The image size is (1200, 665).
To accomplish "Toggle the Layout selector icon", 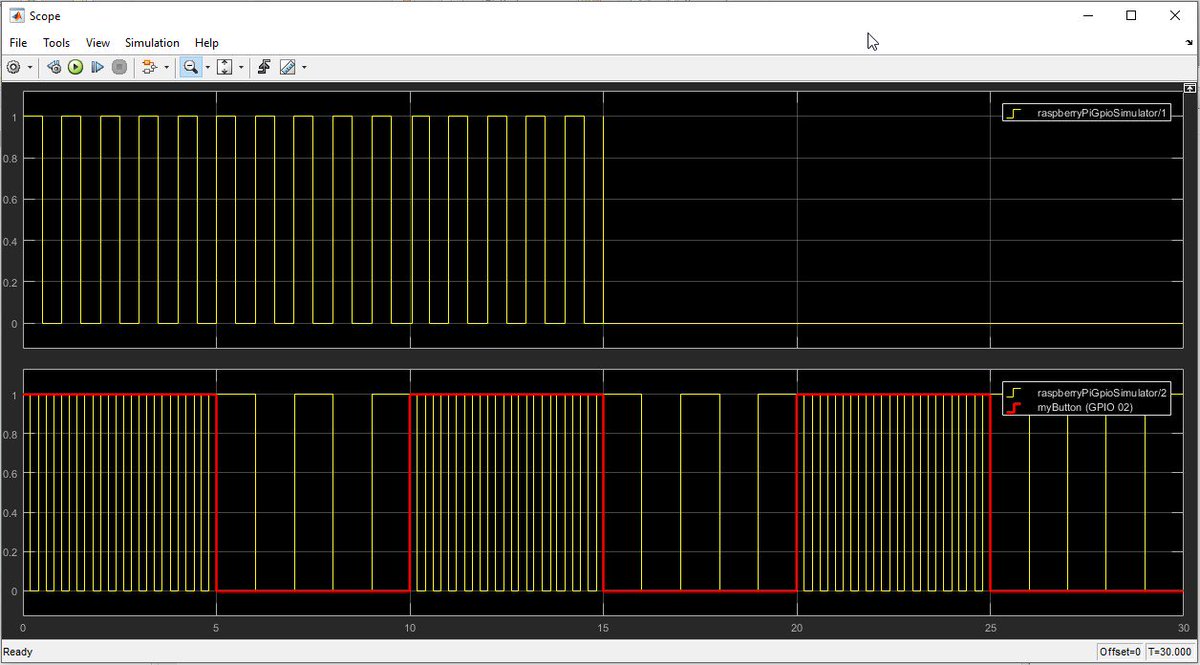I will [147, 67].
